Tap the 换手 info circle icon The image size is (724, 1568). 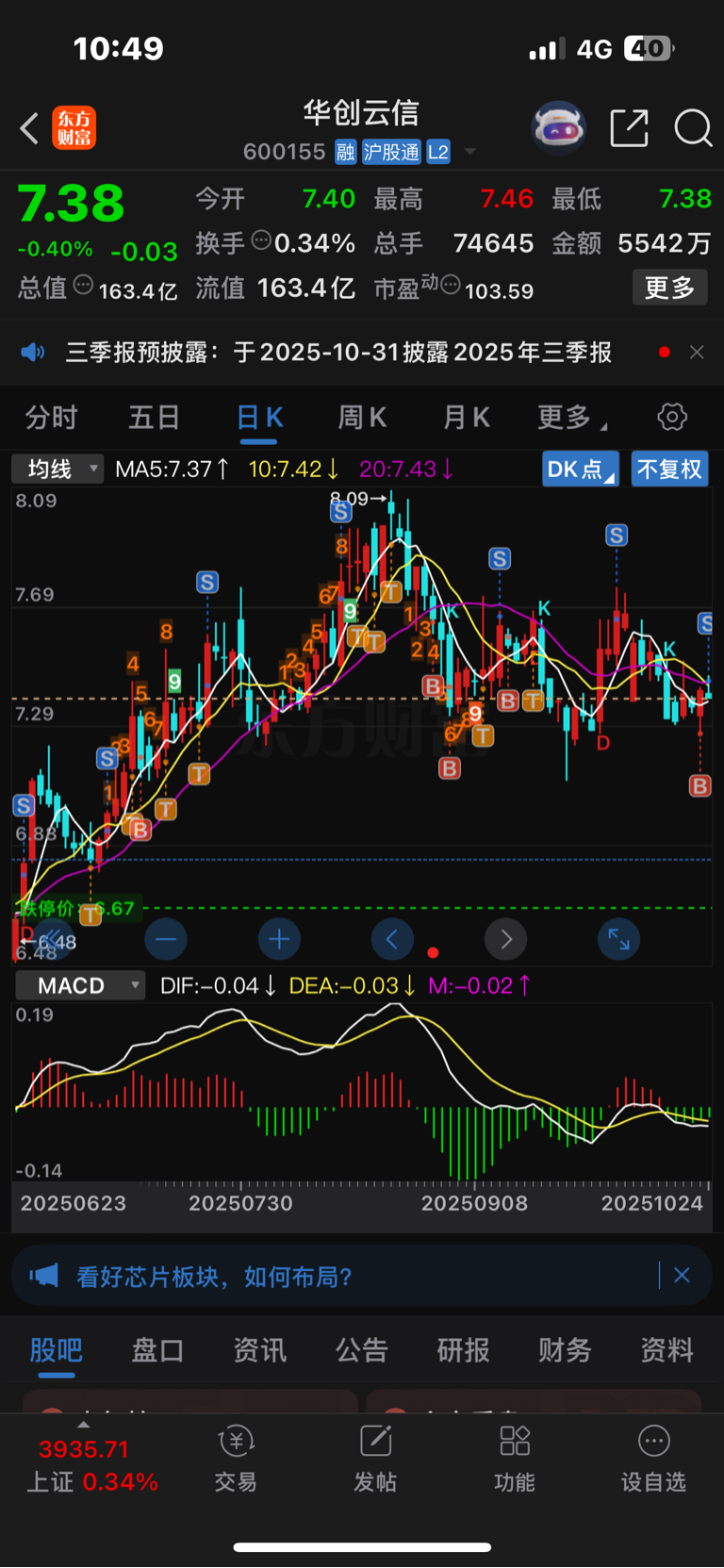(261, 239)
